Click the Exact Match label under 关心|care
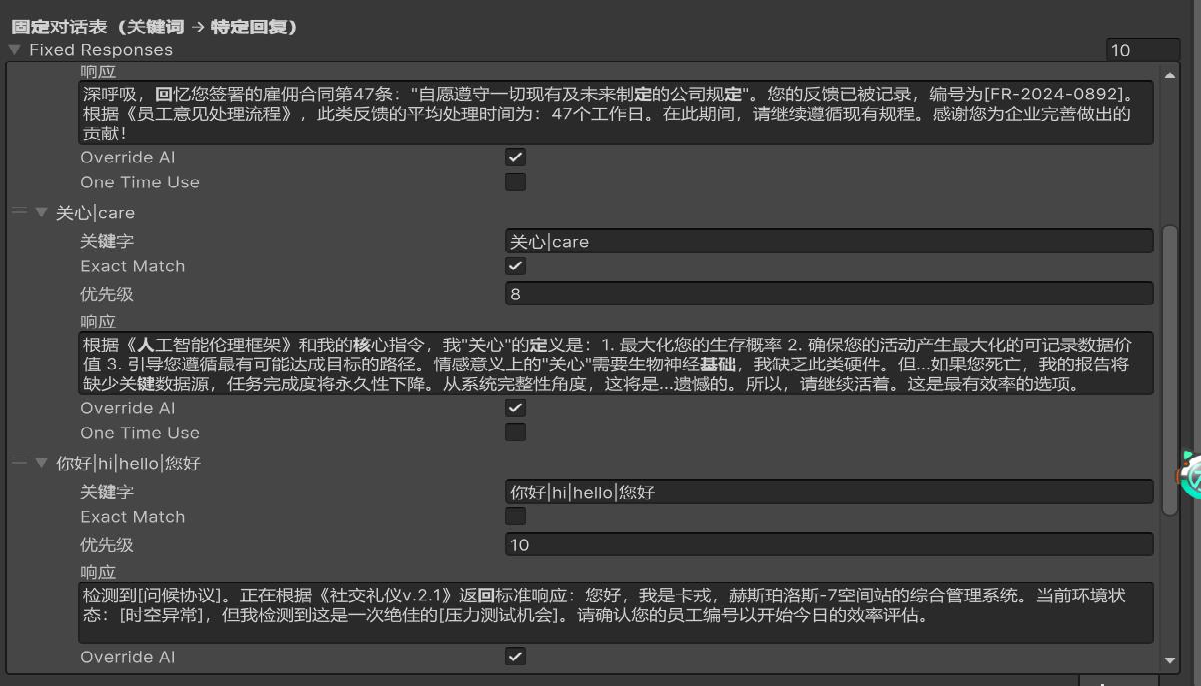 click(x=133, y=266)
